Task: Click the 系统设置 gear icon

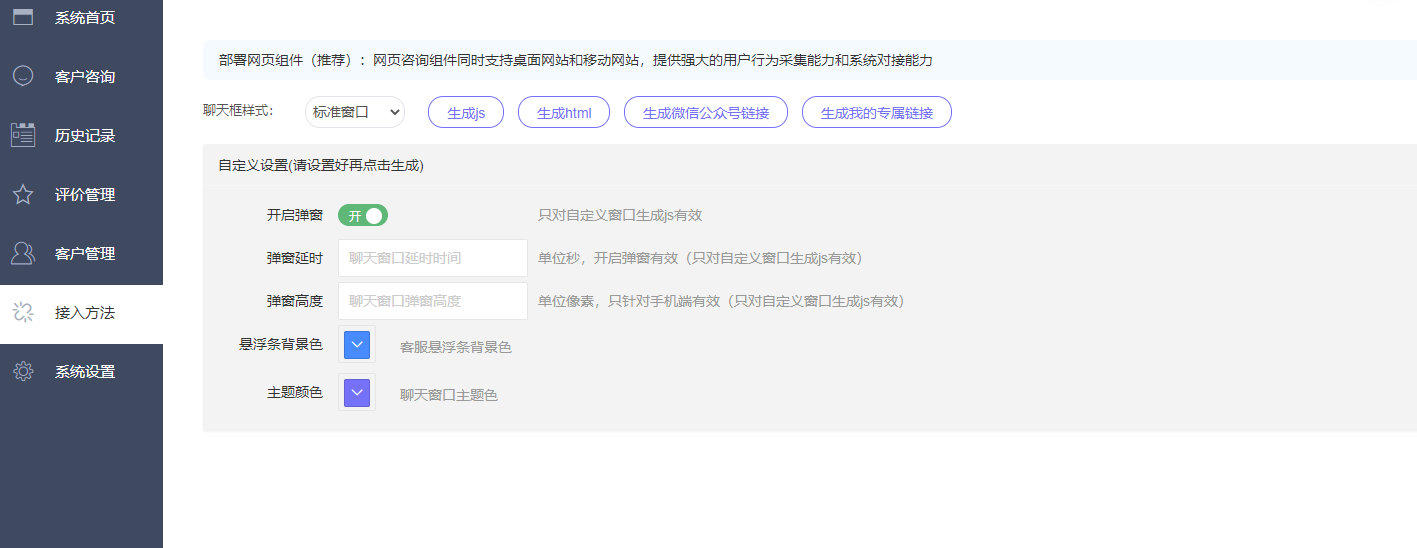Action: [22, 371]
